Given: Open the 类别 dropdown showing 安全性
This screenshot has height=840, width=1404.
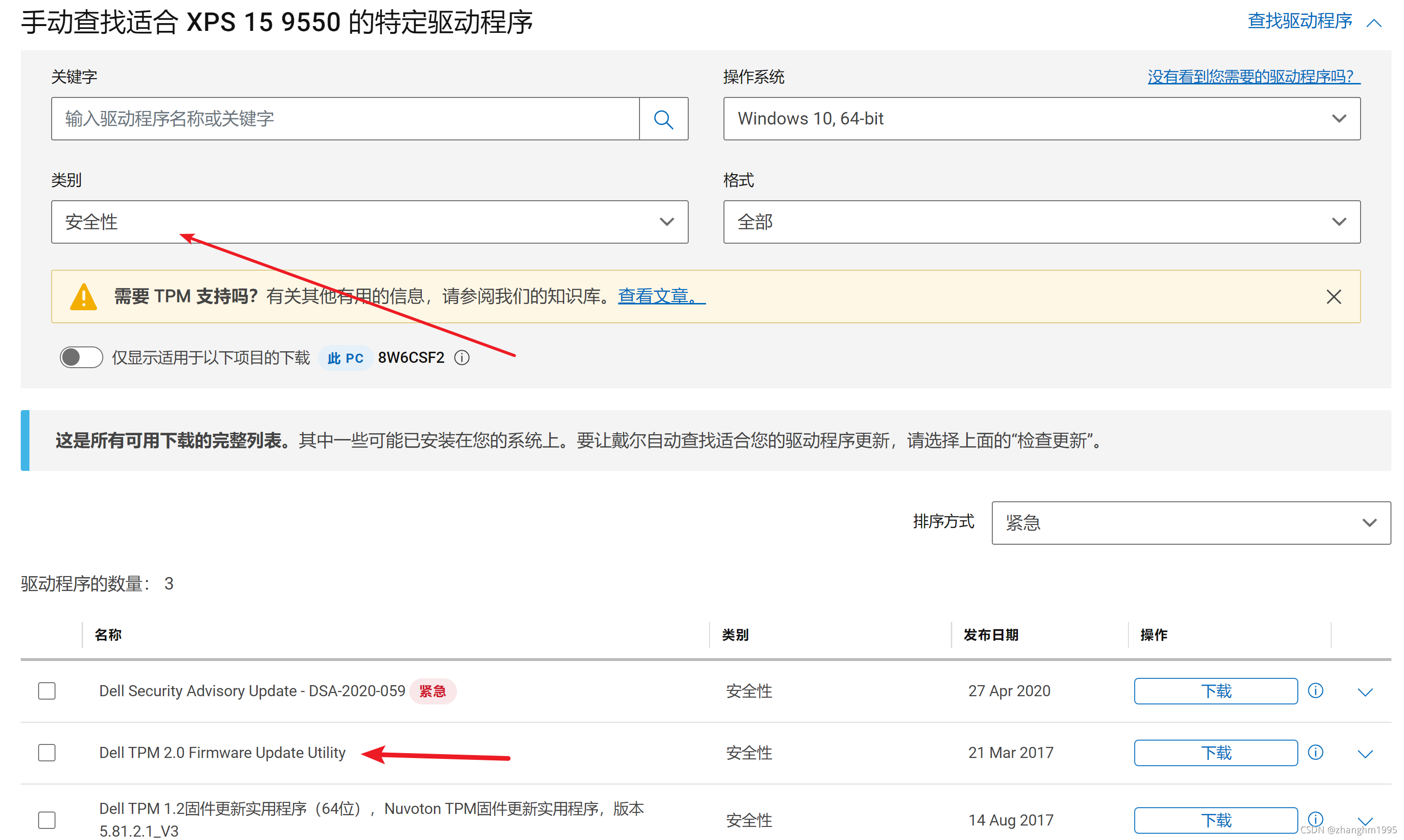Looking at the screenshot, I should point(369,222).
